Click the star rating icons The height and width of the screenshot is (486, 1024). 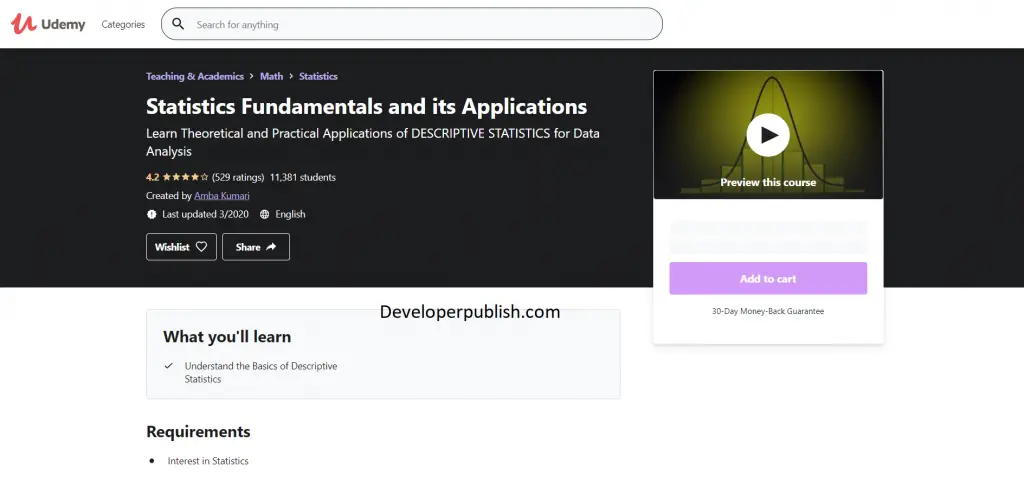click(x=185, y=177)
